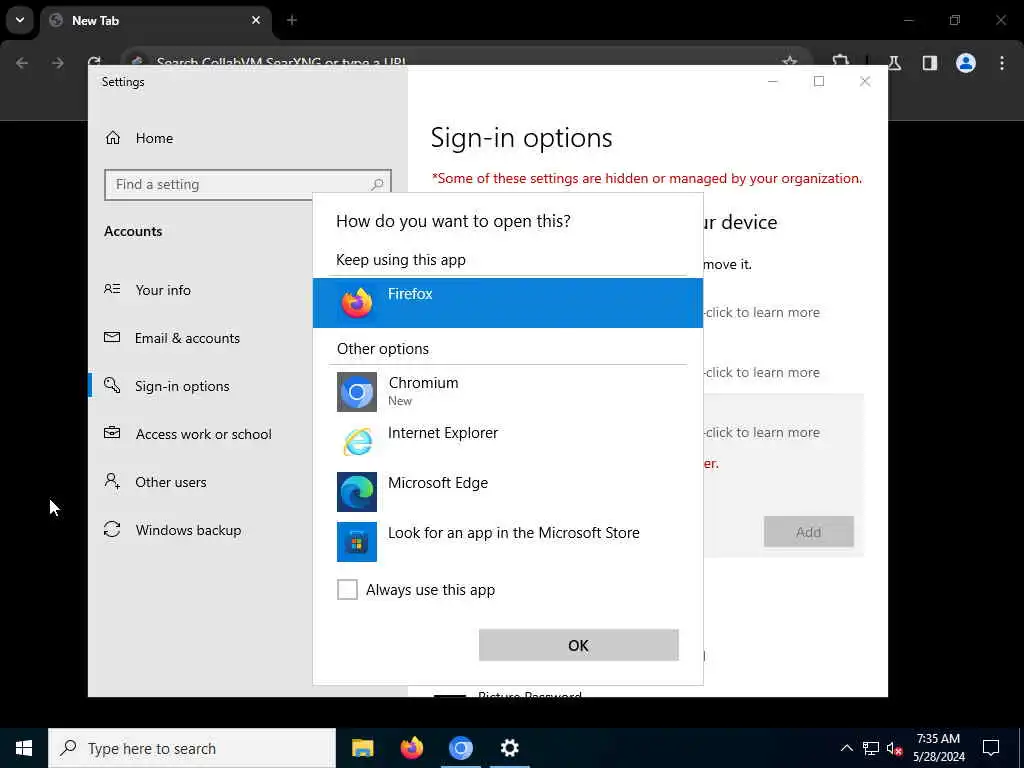The image size is (1024, 768).
Task: Switch to Settings gear on the taskbar
Action: pyautogui.click(x=509, y=748)
